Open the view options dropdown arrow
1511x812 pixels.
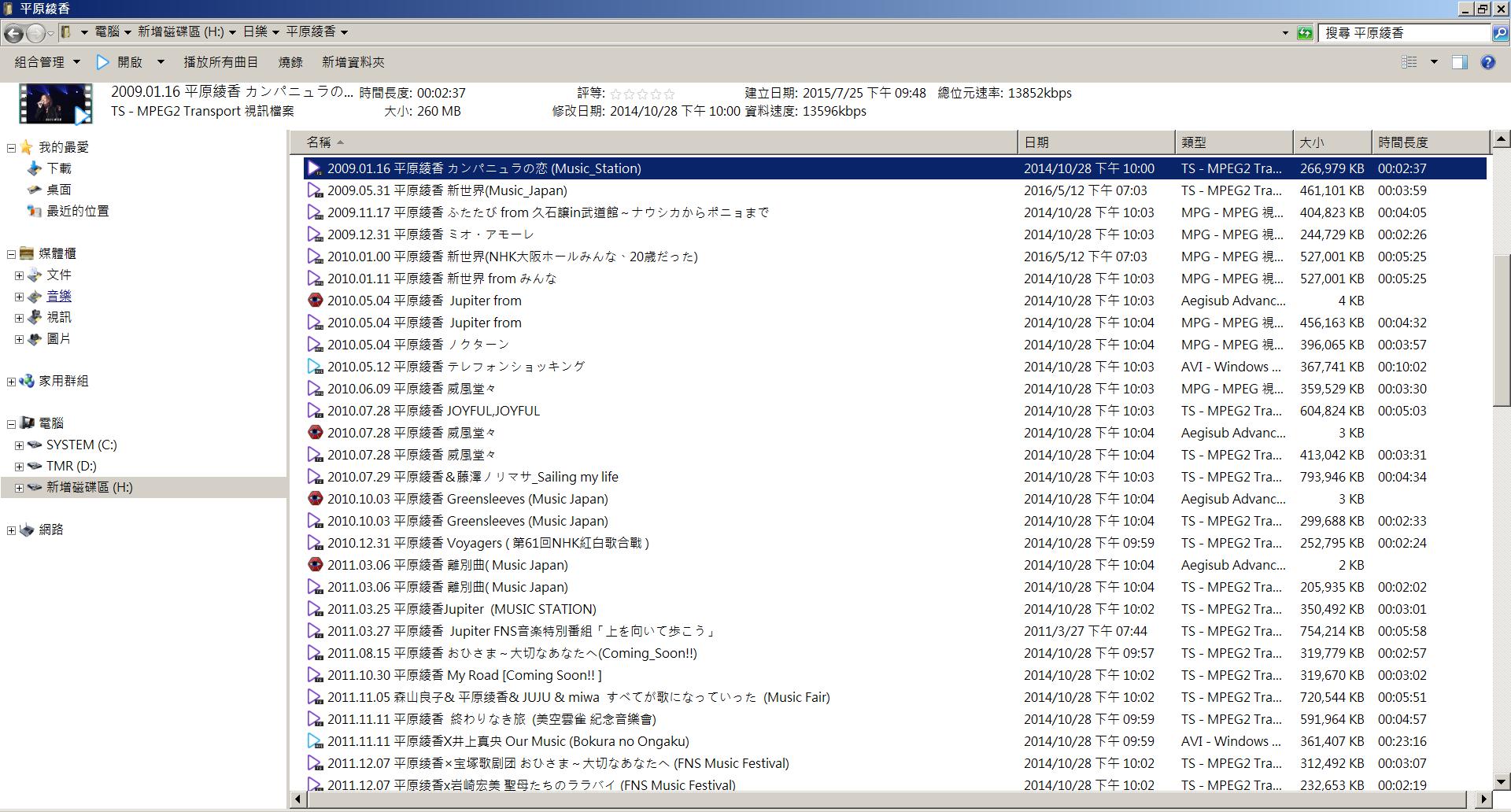coord(1434,62)
